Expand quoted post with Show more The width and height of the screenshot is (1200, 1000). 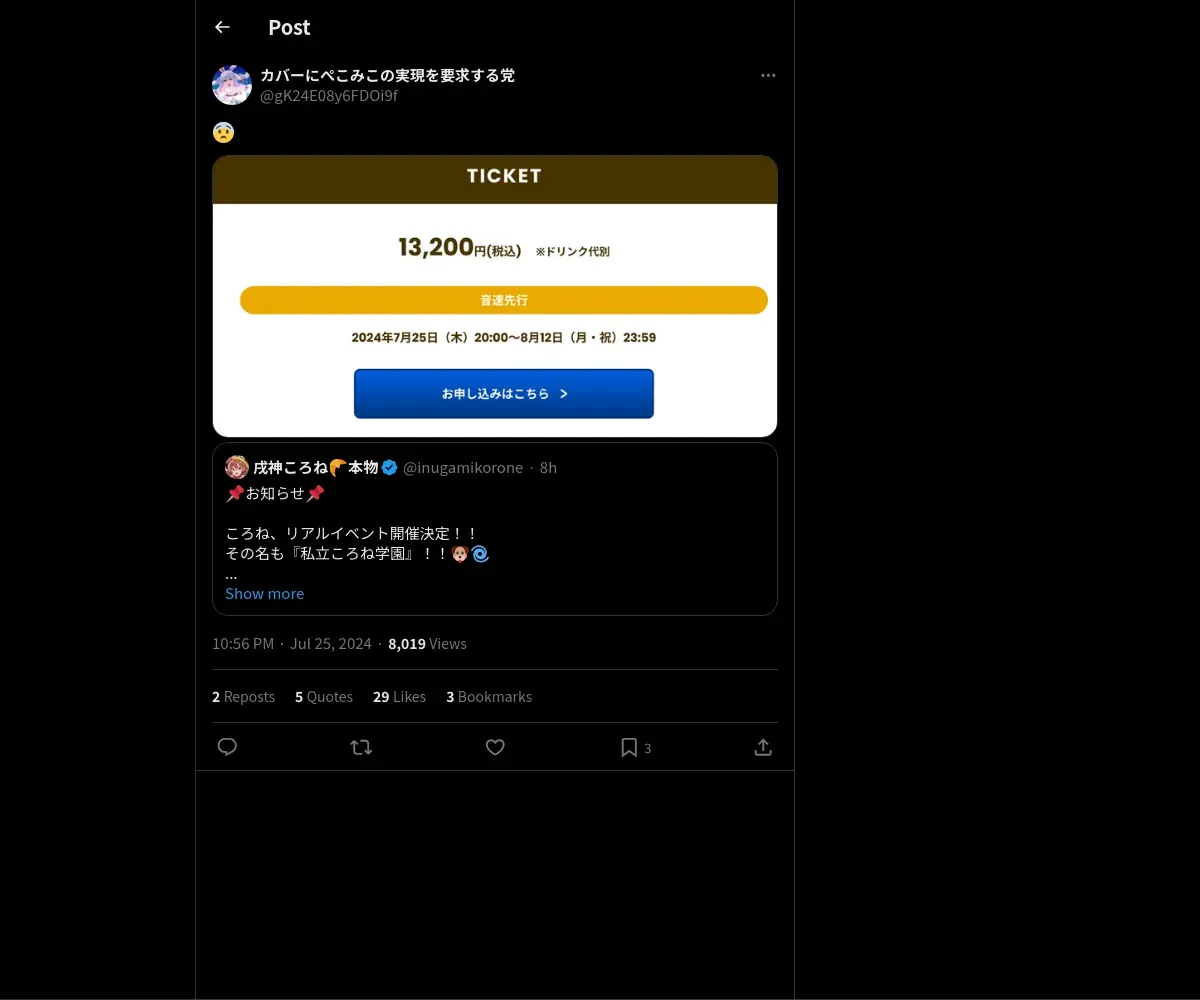pyautogui.click(x=264, y=593)
